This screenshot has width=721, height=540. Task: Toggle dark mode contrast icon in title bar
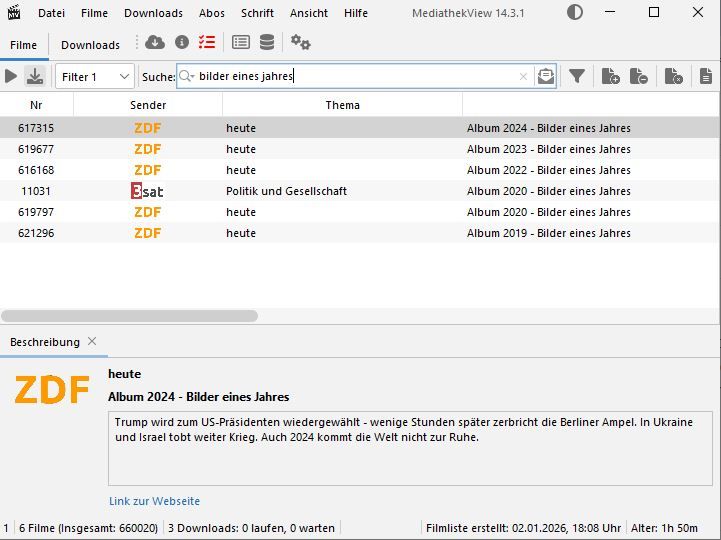575,13
